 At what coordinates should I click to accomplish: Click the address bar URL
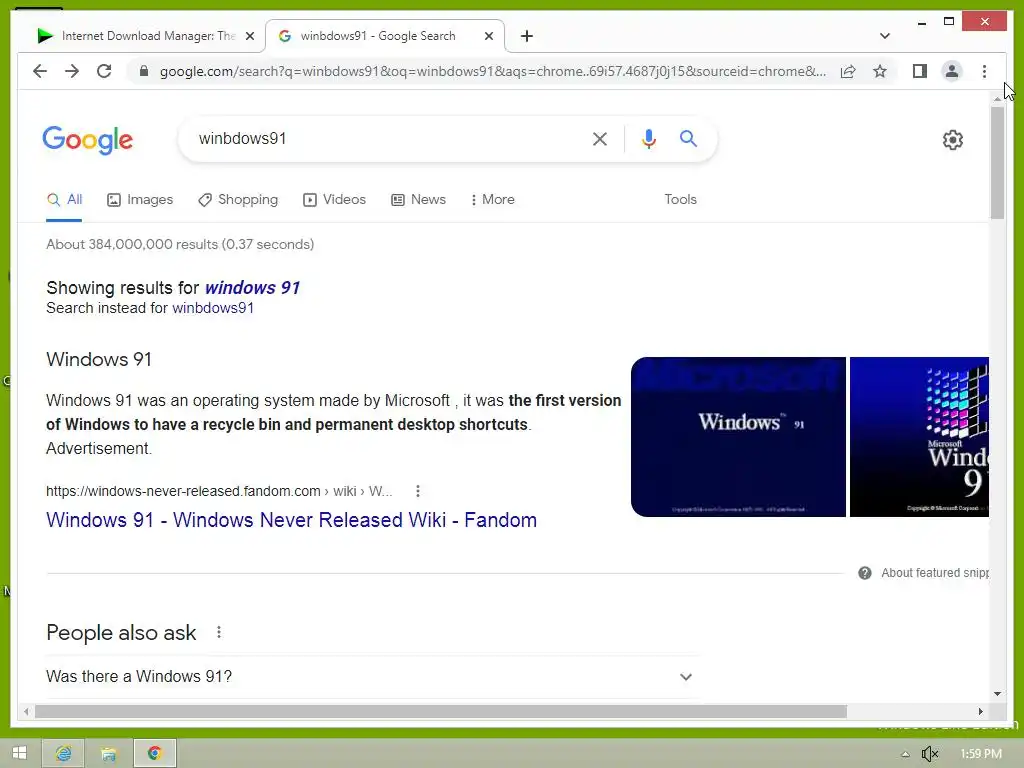click(493, 71)
